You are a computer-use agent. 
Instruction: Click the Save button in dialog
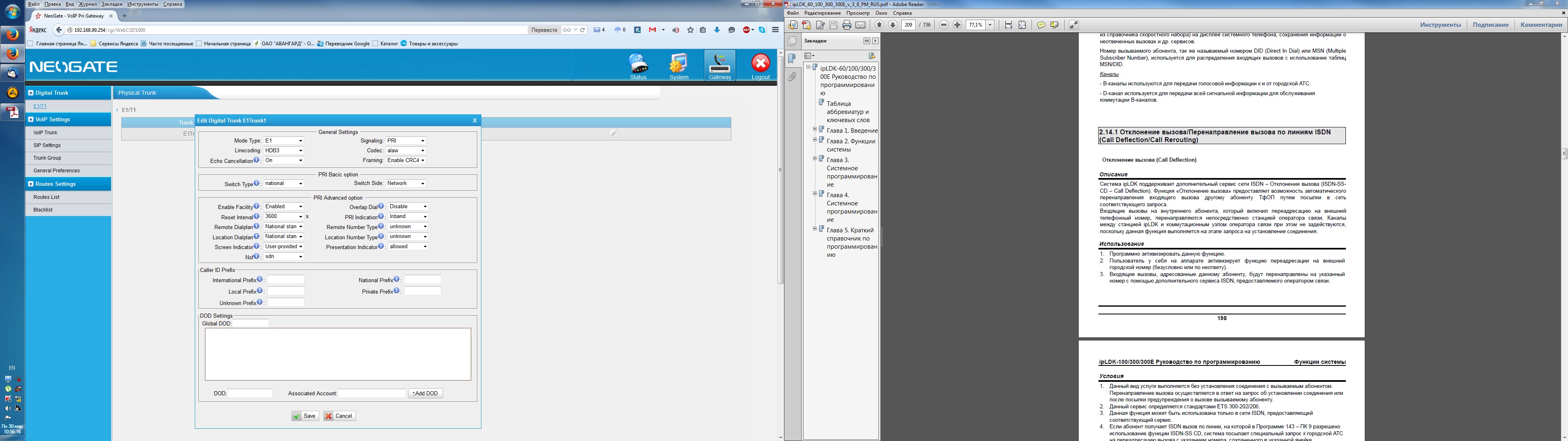305,416
